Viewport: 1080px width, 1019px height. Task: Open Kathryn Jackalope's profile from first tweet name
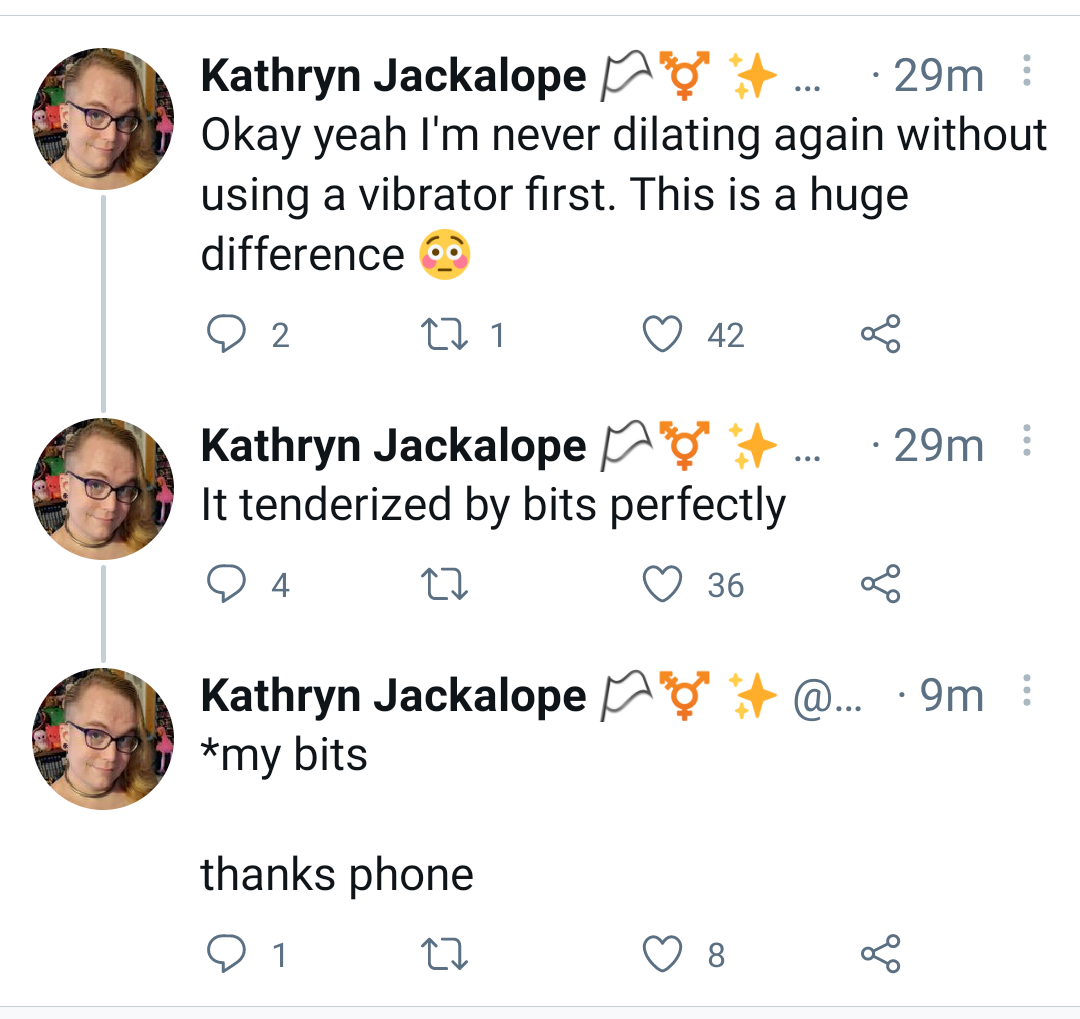tap(393, 76)
